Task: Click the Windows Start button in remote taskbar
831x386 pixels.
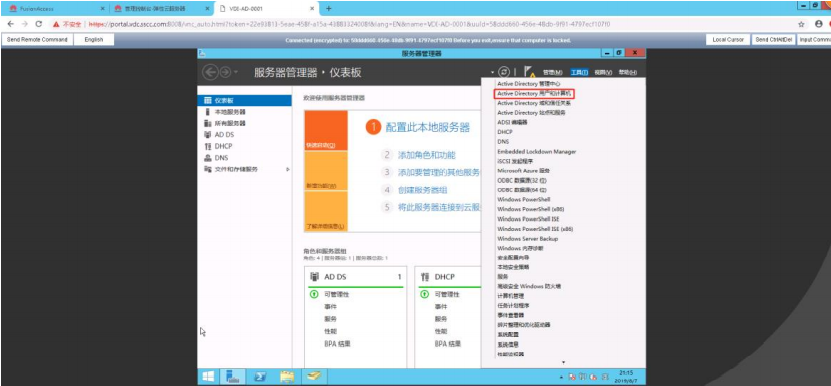Action: (x=208, y=376)
